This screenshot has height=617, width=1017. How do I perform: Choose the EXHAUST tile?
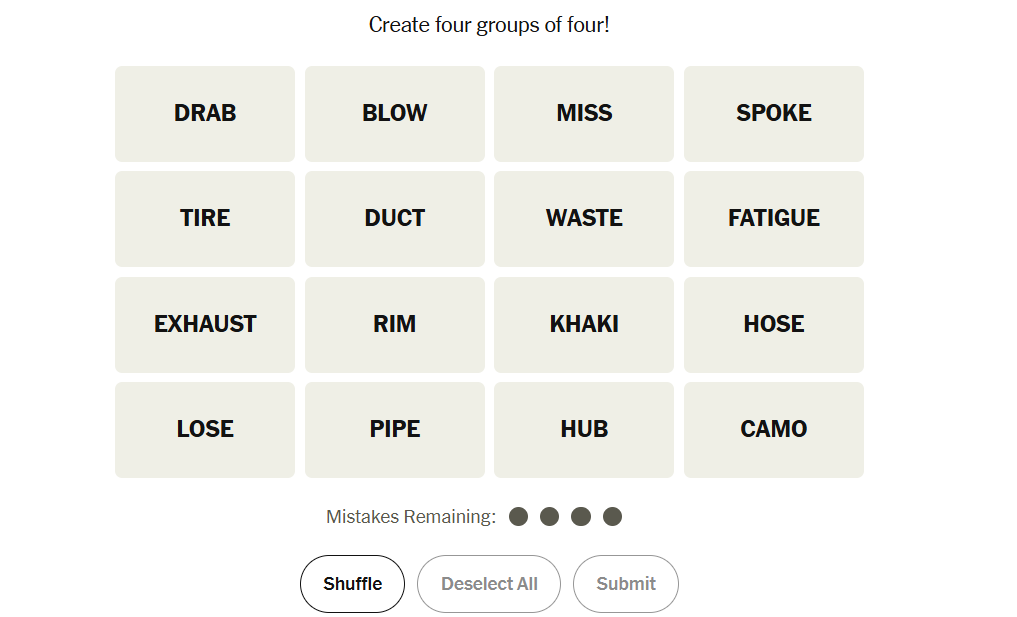point(205,325)
